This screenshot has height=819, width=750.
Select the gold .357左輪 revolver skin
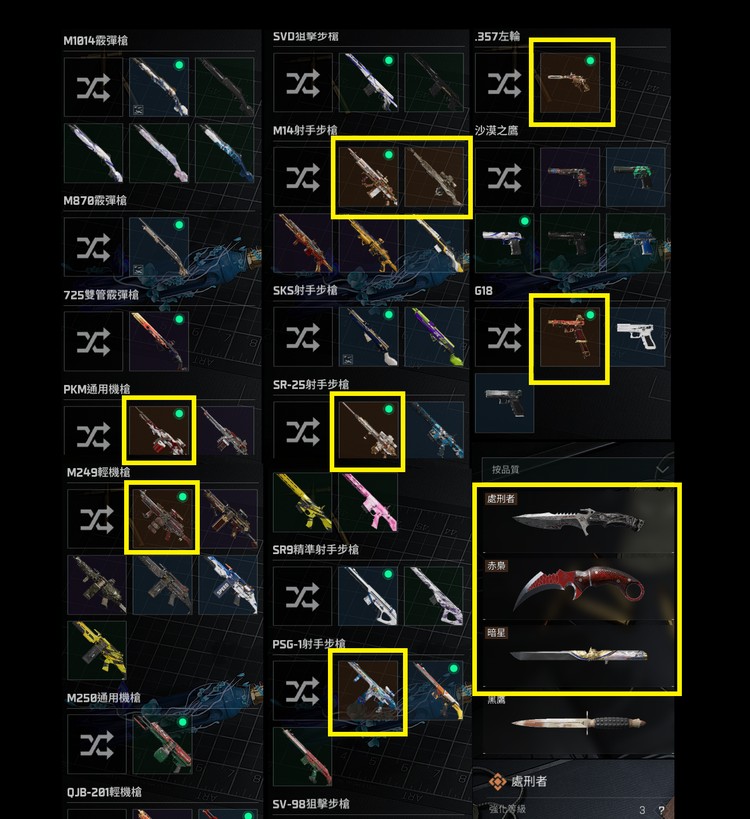(x=570, y=83)
